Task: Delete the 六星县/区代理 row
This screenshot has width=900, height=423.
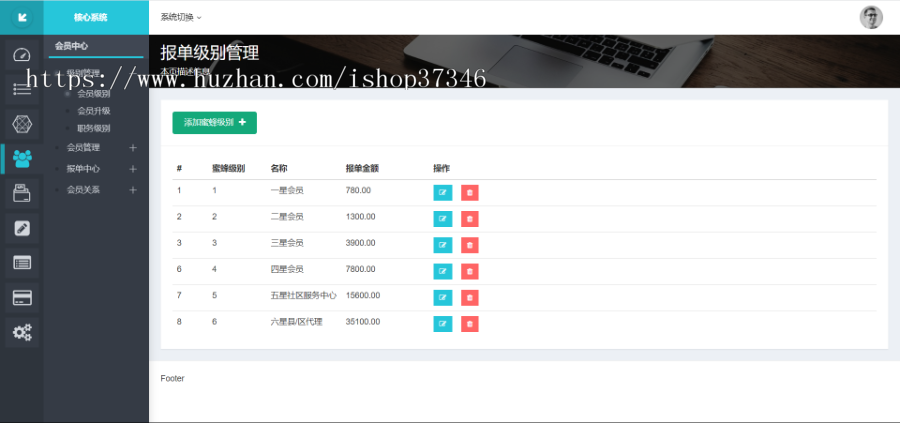Action: (470, 324)
